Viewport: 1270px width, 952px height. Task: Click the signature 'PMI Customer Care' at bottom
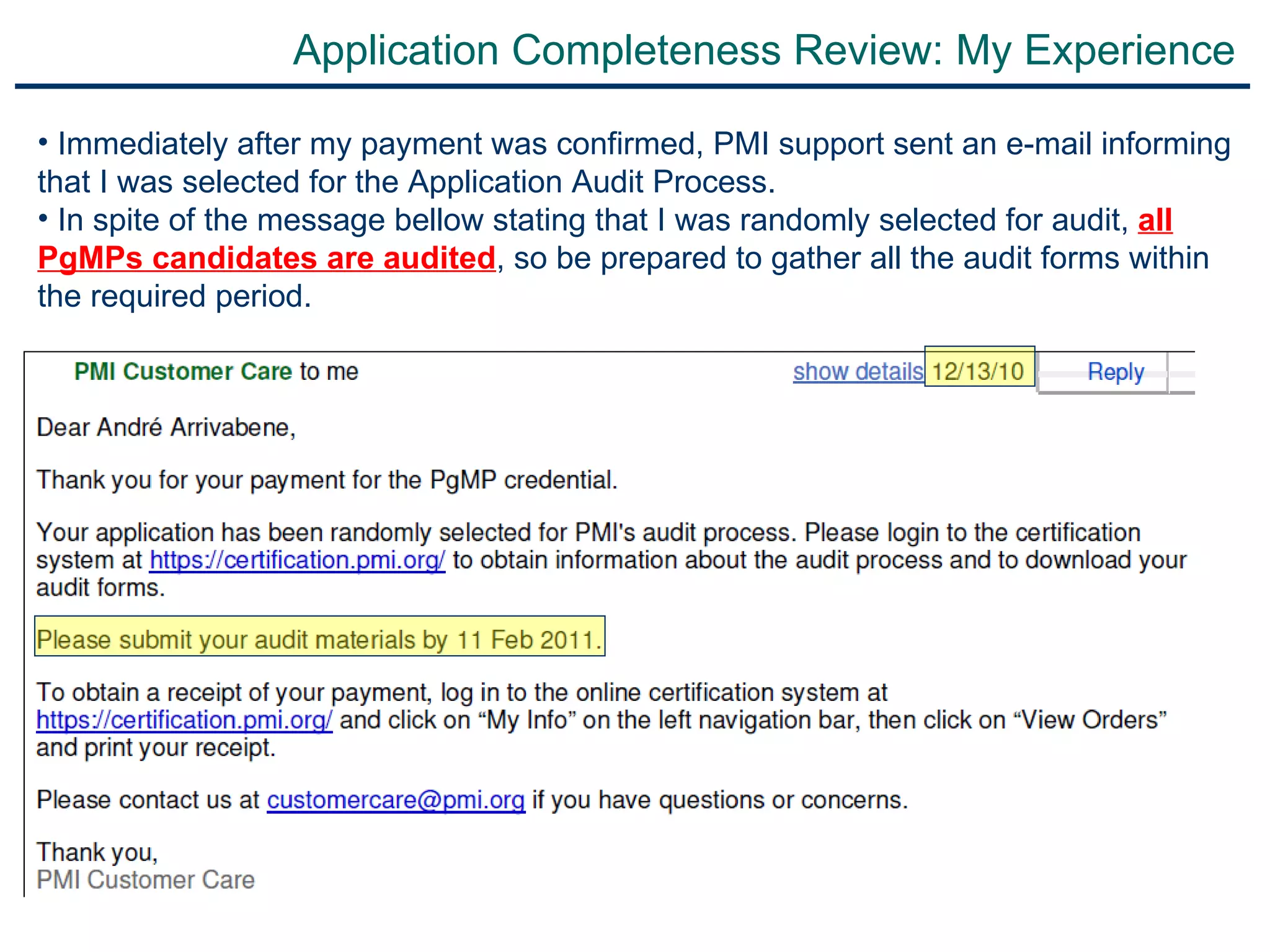pyautogui.click(x=146, y=880)
